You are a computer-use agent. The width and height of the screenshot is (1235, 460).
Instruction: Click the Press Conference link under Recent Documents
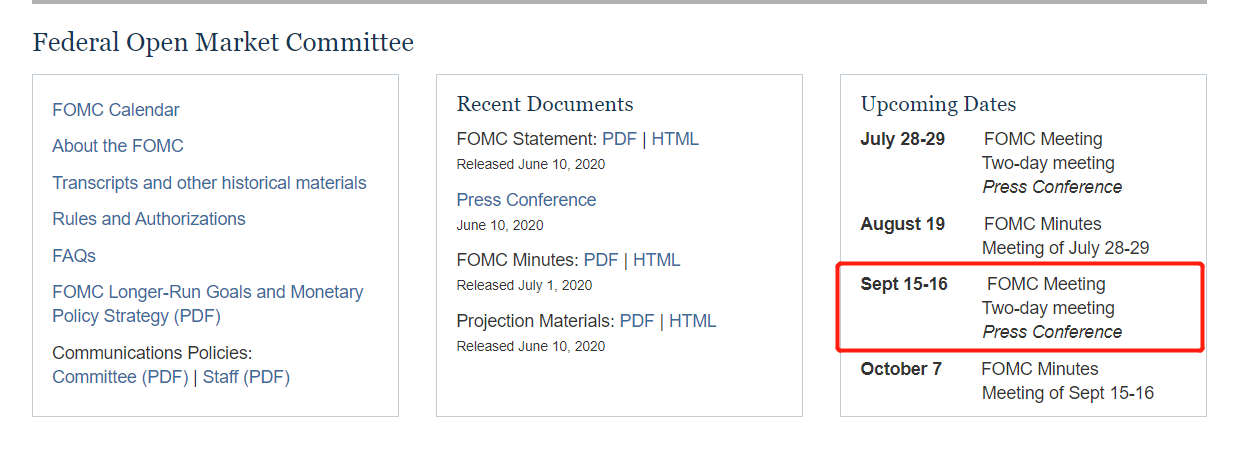(x=526, y=200)
